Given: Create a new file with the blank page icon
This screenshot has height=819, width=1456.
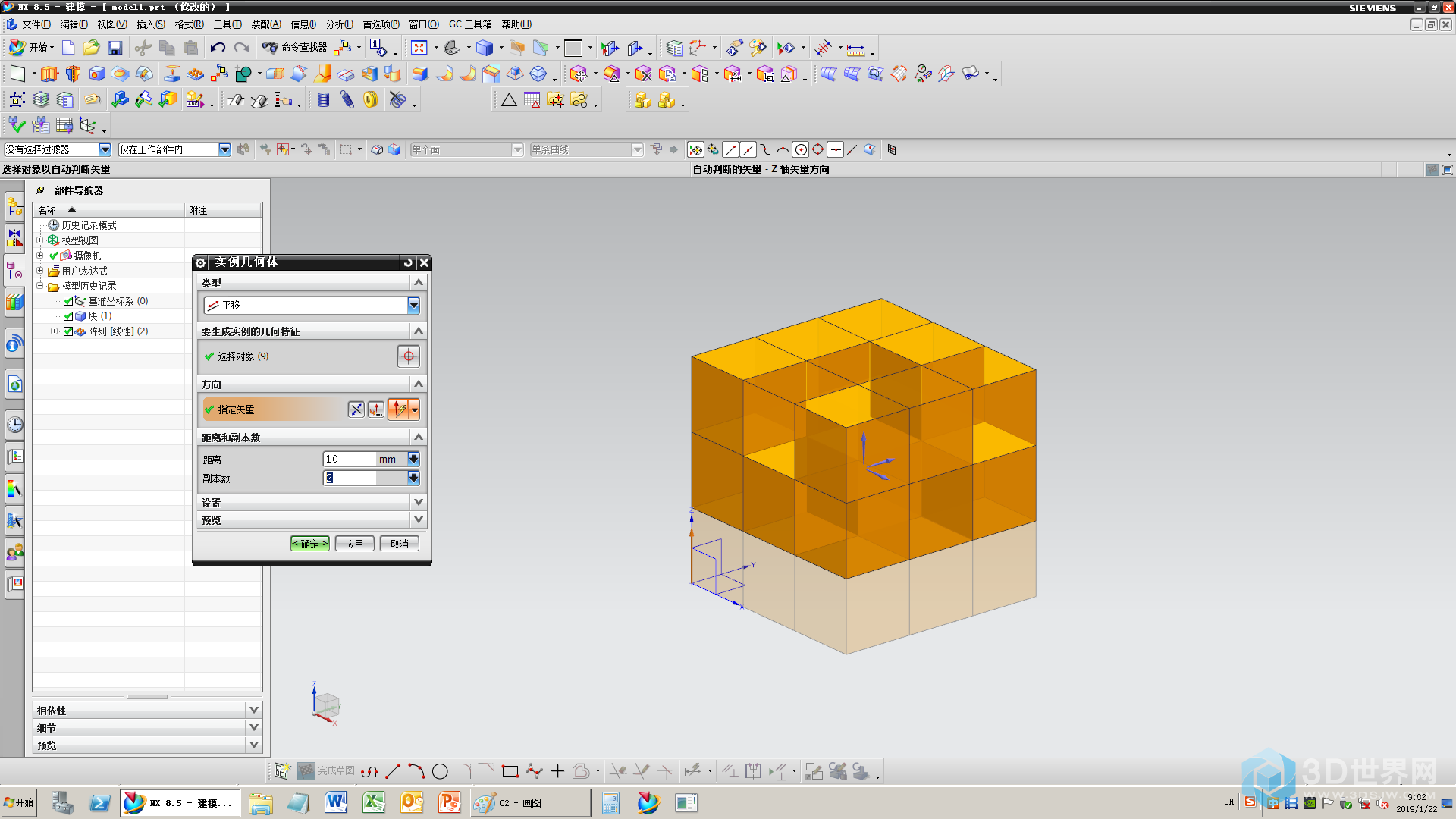Looking at the screenshot, I should point(68,48).
